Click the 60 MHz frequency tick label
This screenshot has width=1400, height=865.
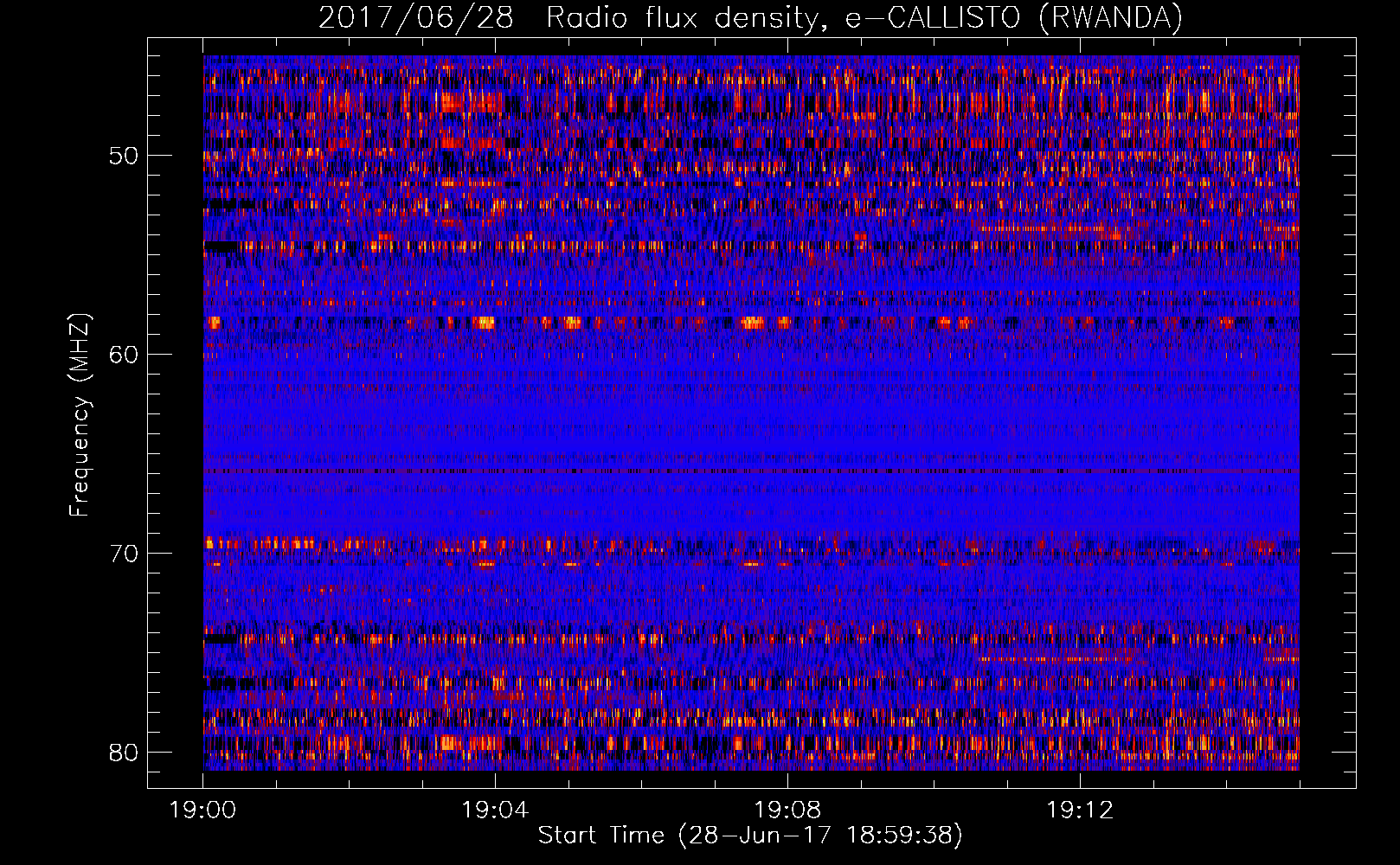coord(124,355)
